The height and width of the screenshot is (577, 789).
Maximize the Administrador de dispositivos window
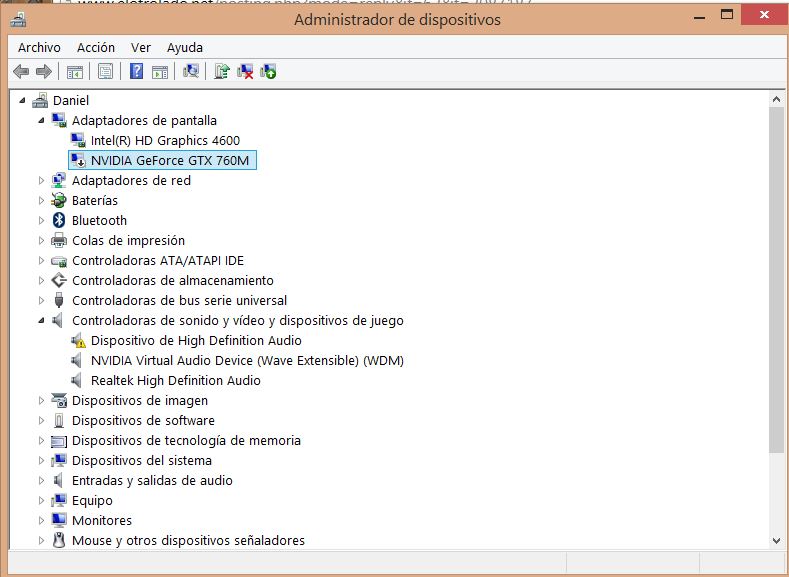click(727, 15)
